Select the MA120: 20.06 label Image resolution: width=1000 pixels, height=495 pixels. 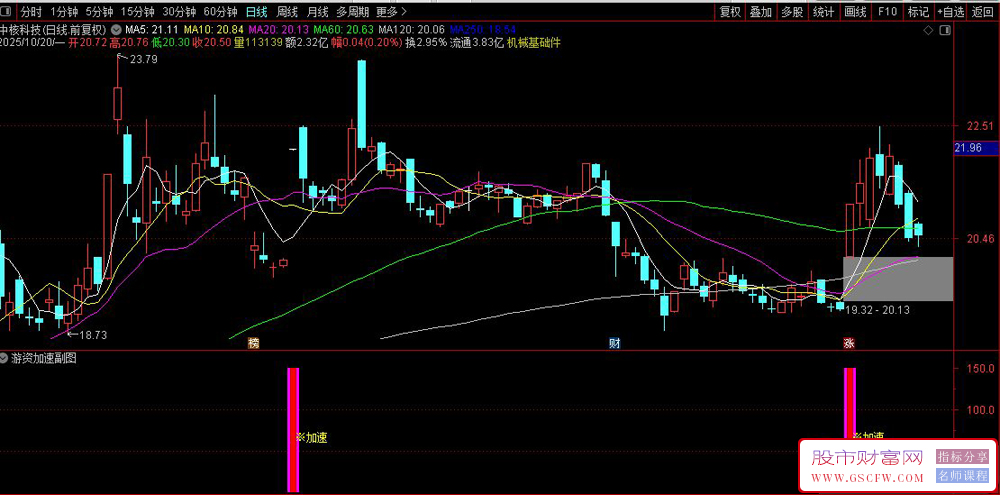pos(411,29)
